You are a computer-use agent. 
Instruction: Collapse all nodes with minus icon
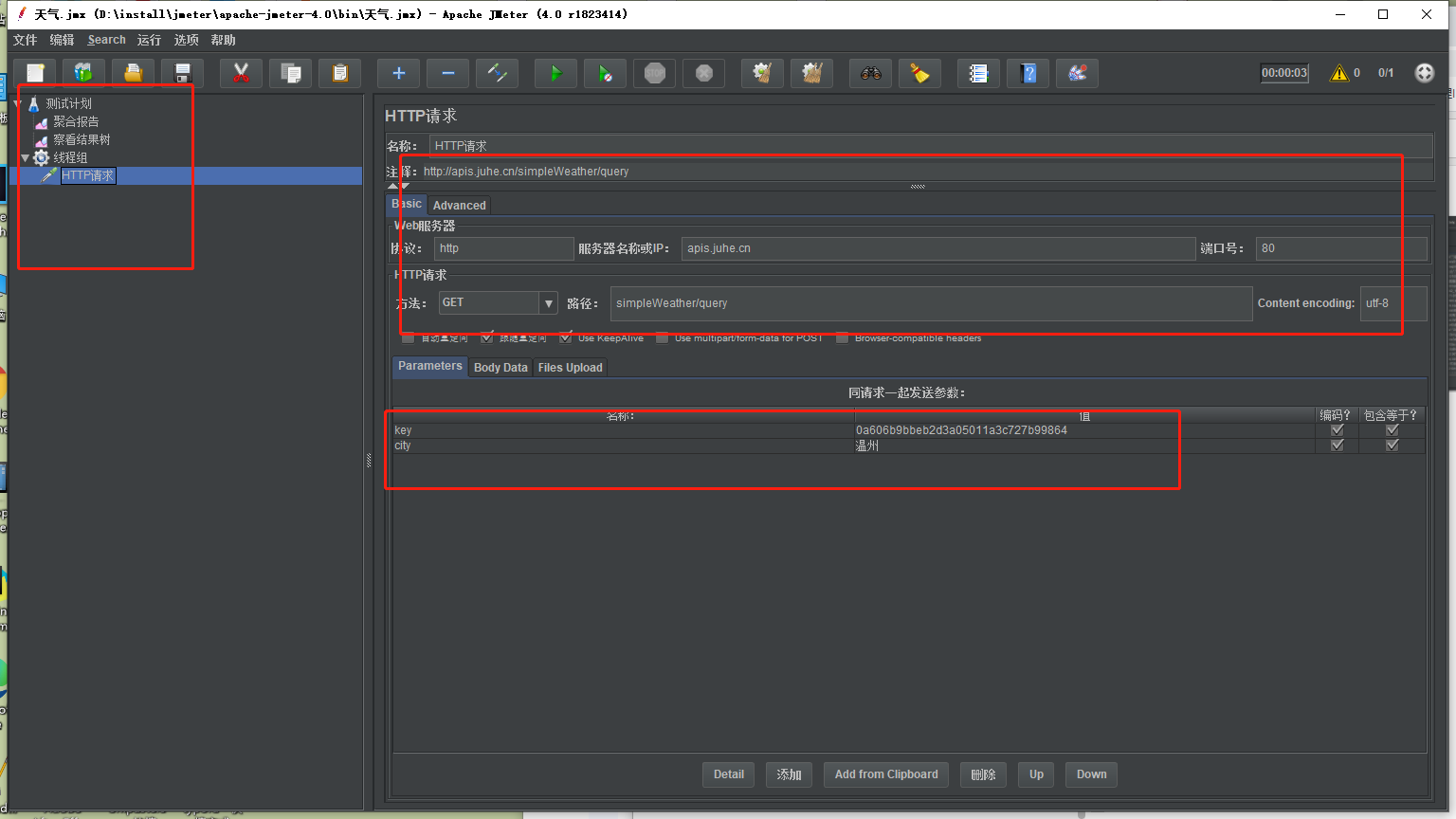pos(448,73)
